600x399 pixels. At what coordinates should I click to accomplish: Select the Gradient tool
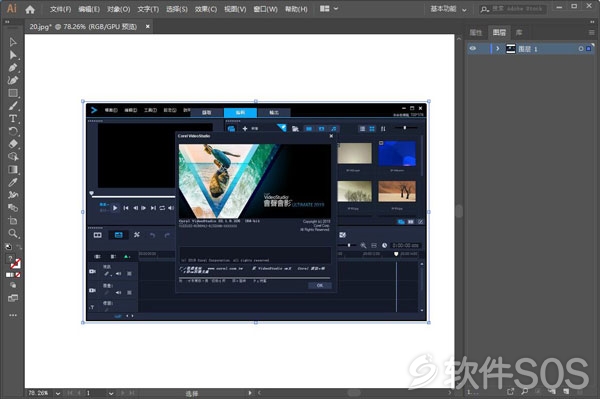tap(13, 169)
